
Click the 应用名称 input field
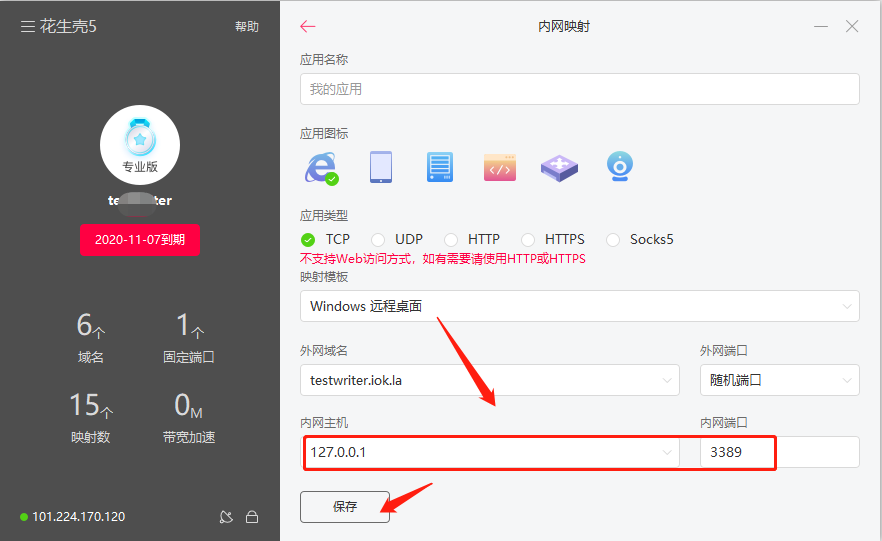pos(579,89)
